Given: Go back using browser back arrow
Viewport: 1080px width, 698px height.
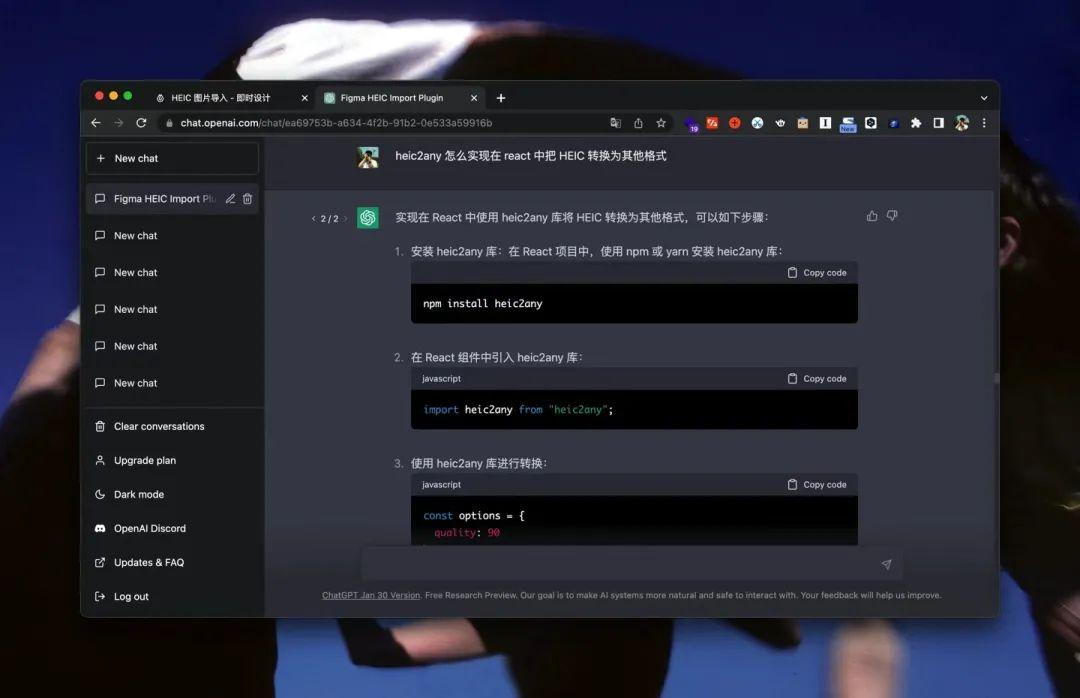Looking at the screenshot, I should [x=96, y=123].
